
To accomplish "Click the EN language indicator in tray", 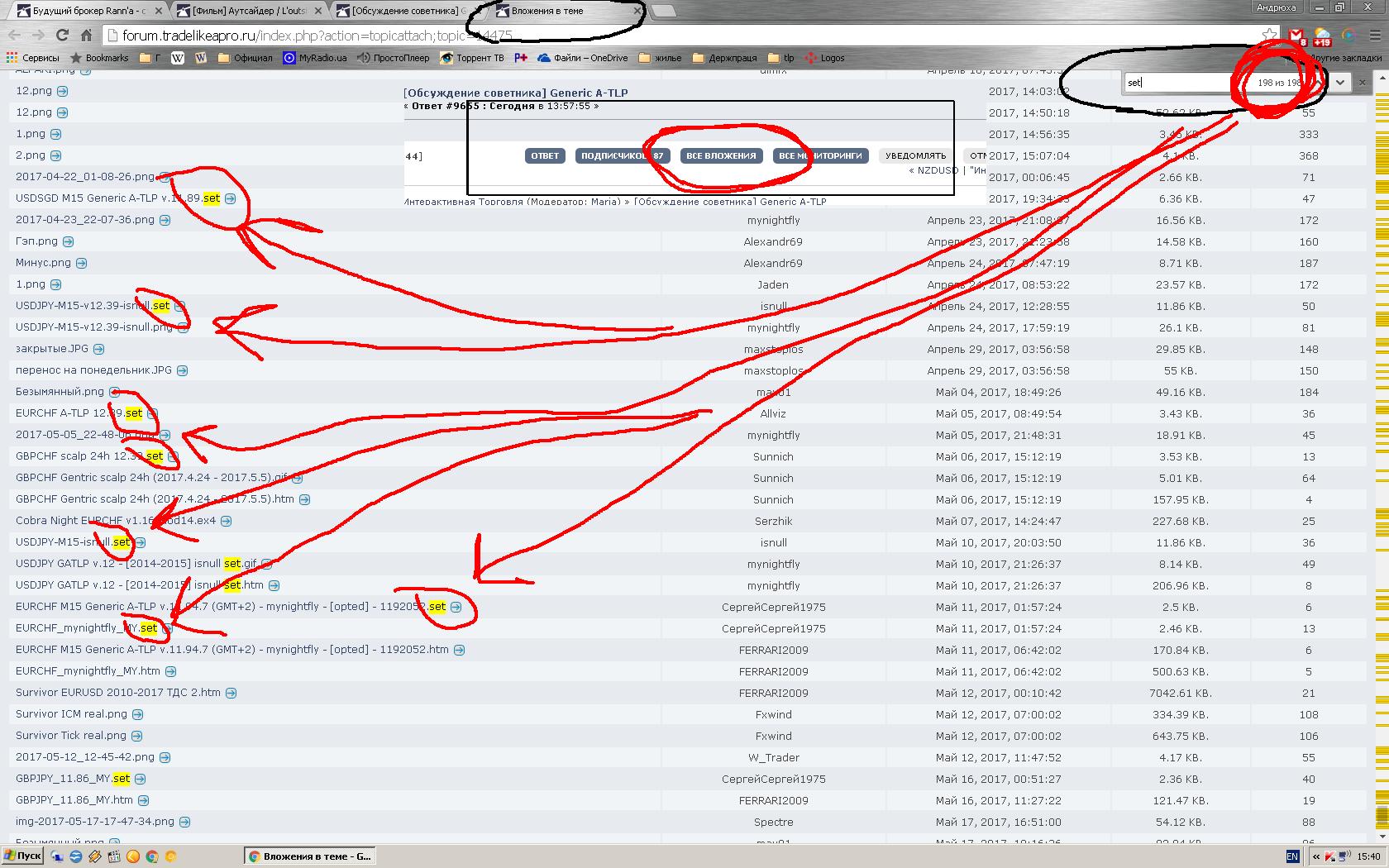I will coord(1292,856).
